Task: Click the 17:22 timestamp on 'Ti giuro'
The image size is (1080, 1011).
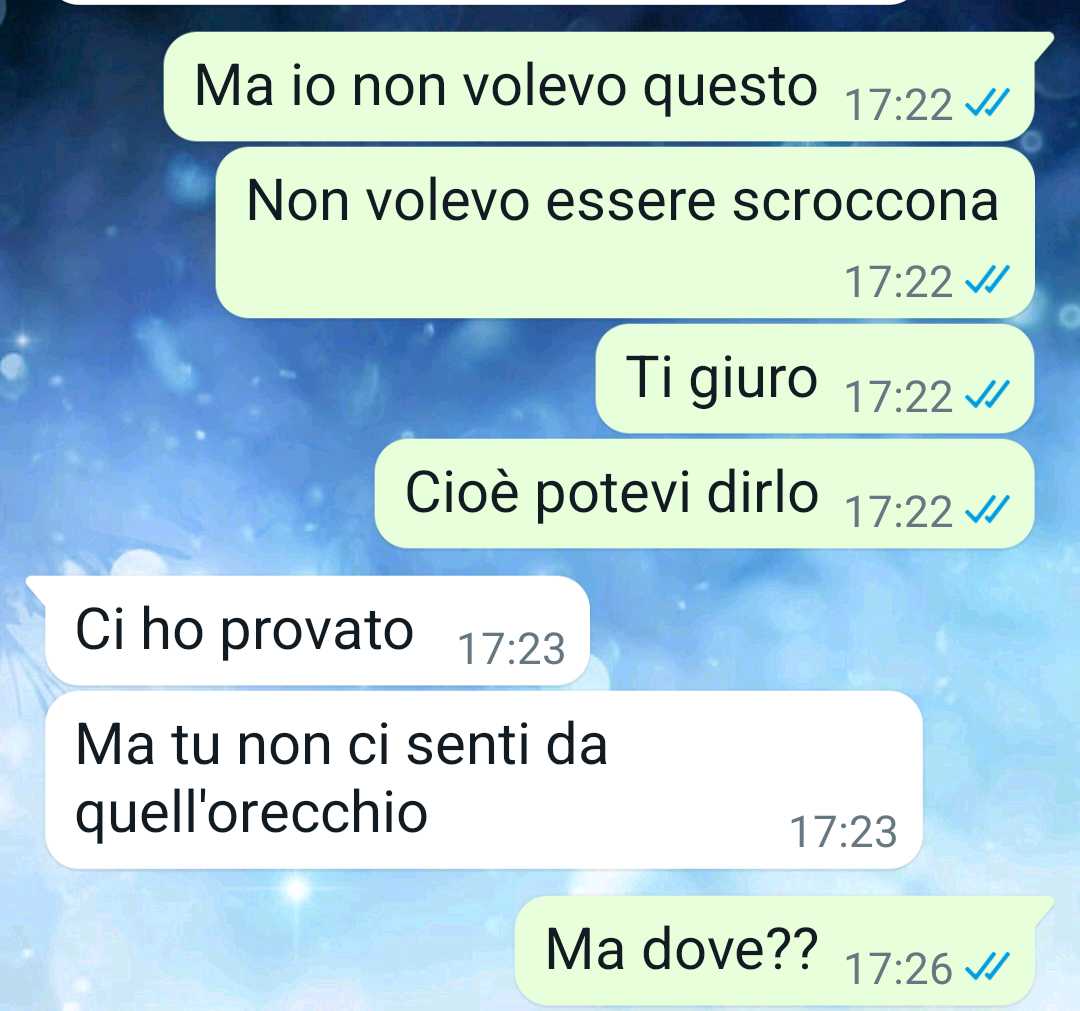Action: click(899, 397)
